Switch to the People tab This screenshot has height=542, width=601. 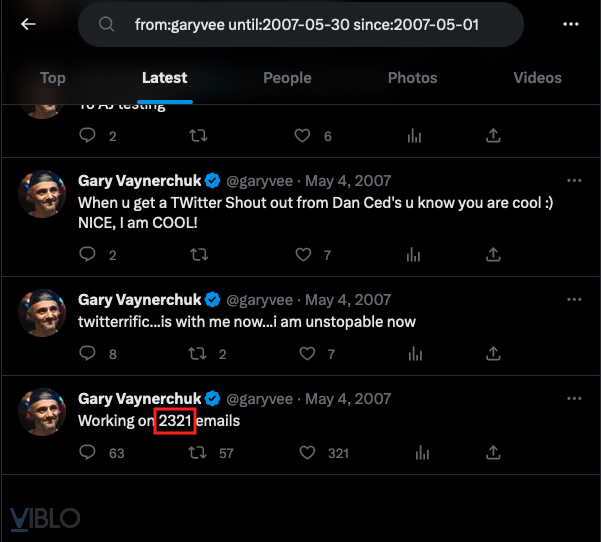(286, 78)
